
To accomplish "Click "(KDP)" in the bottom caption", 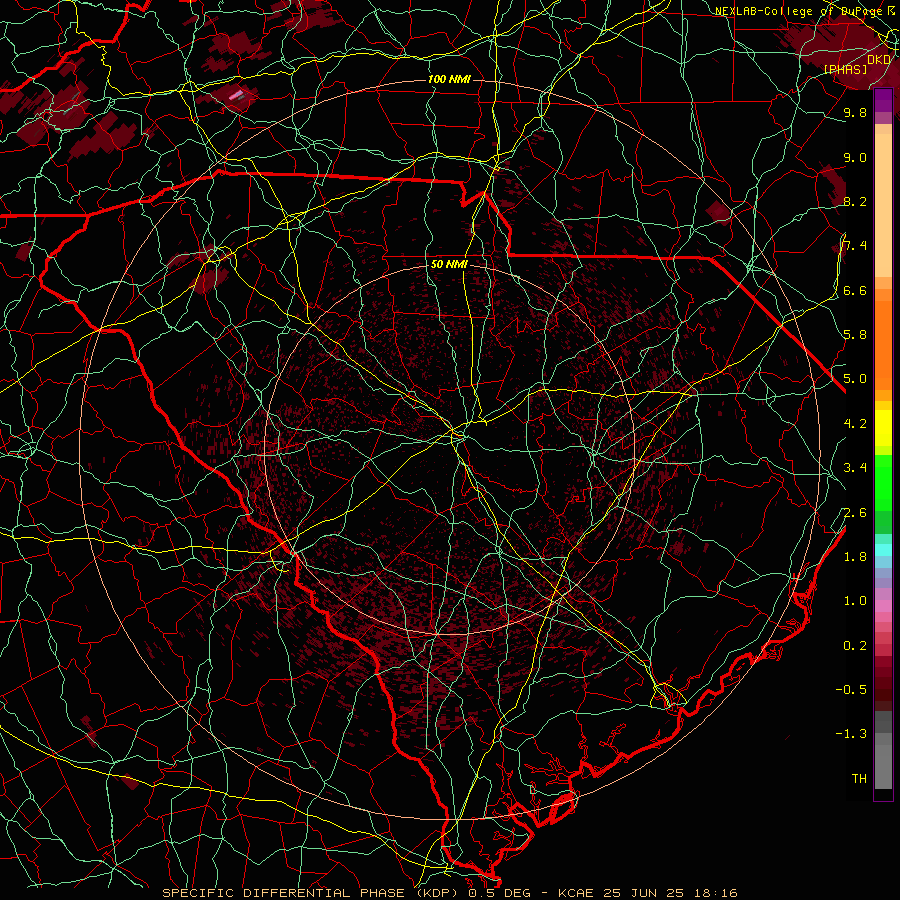I will point(437,893).
